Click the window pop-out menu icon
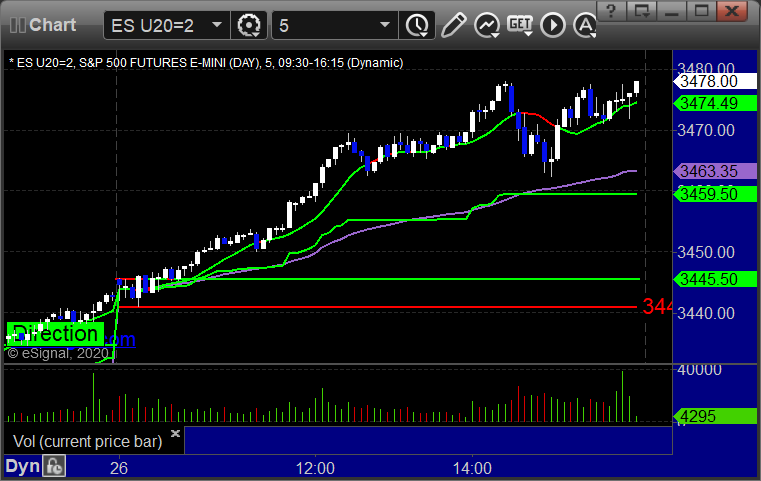This screenshot has height=481, width=761. tap(642, 10)
